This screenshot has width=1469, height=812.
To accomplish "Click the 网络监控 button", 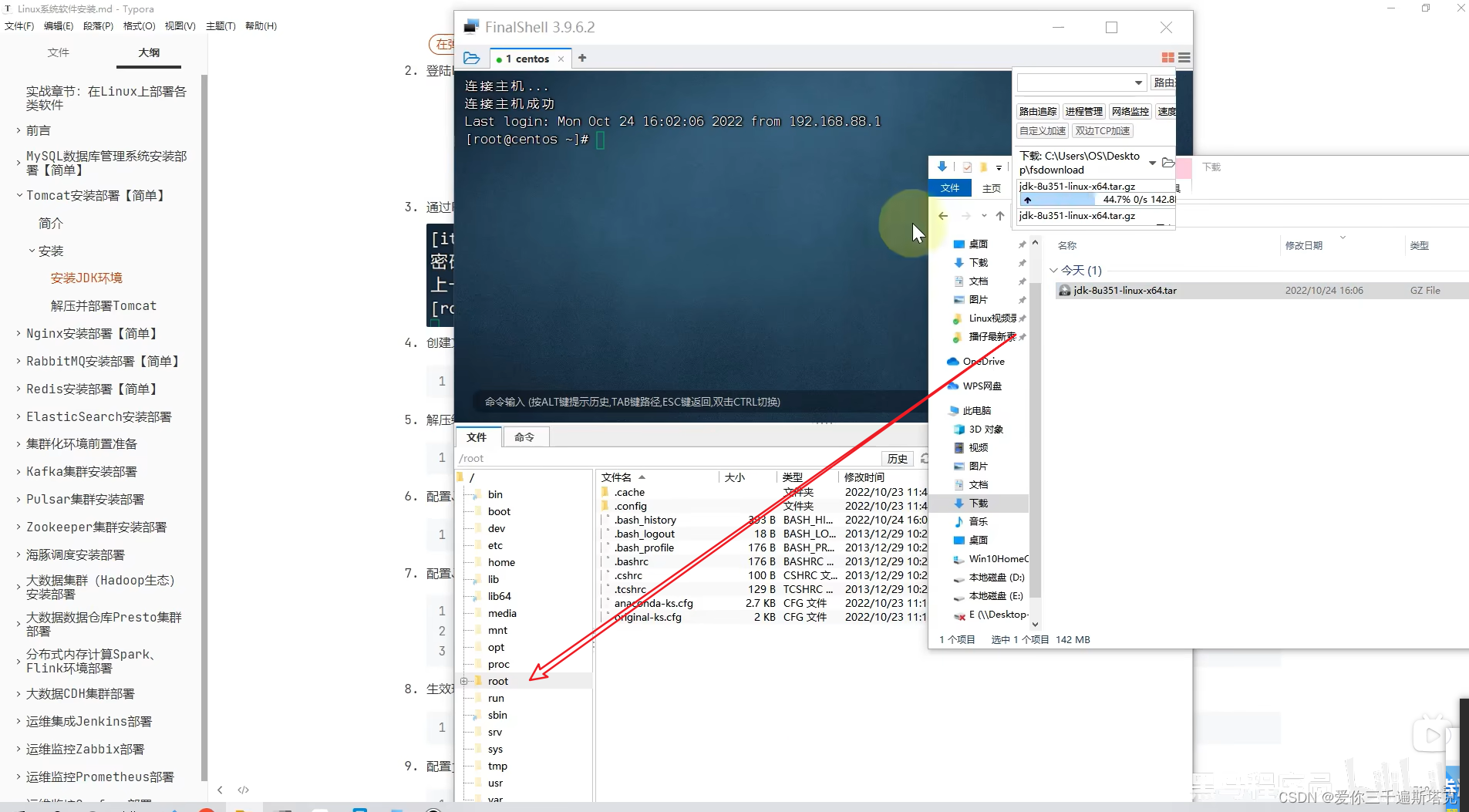I will pyautogui.click(x=1130, y=112).
